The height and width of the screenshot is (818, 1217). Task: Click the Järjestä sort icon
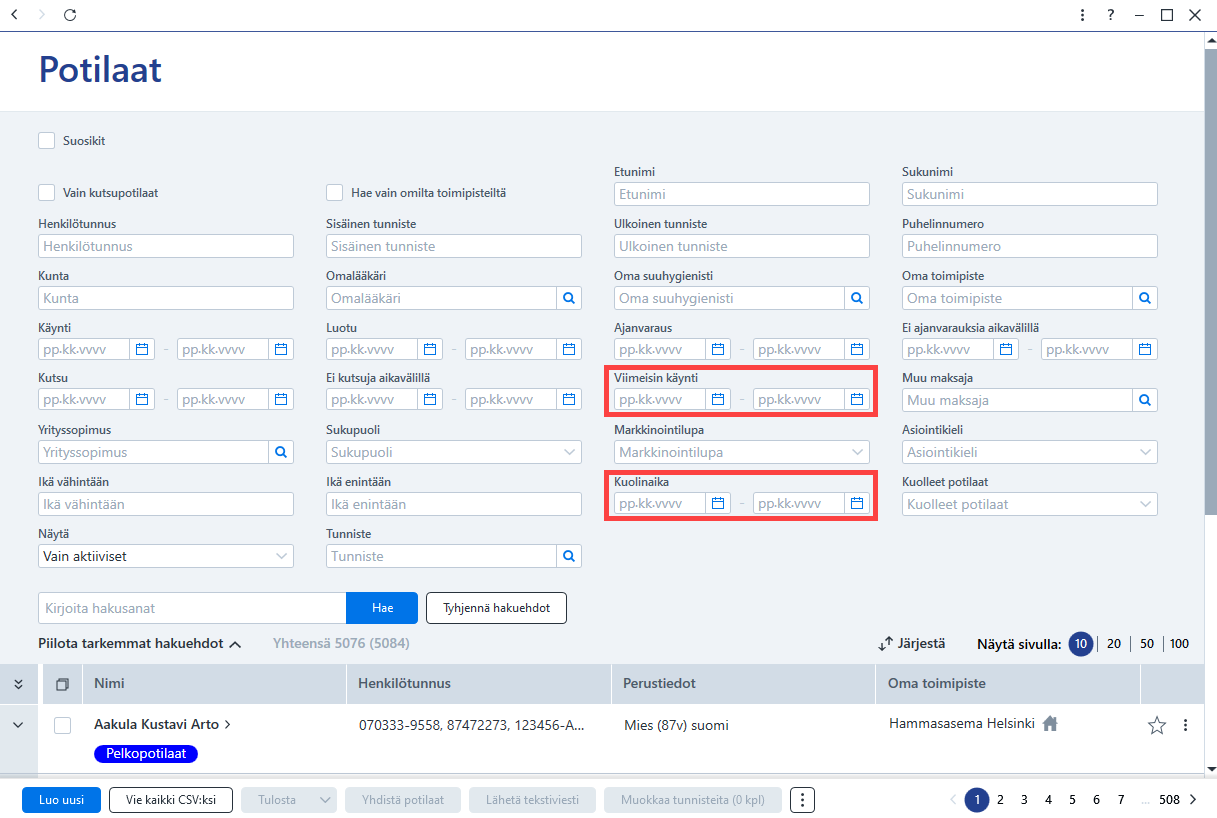[884, 644]
